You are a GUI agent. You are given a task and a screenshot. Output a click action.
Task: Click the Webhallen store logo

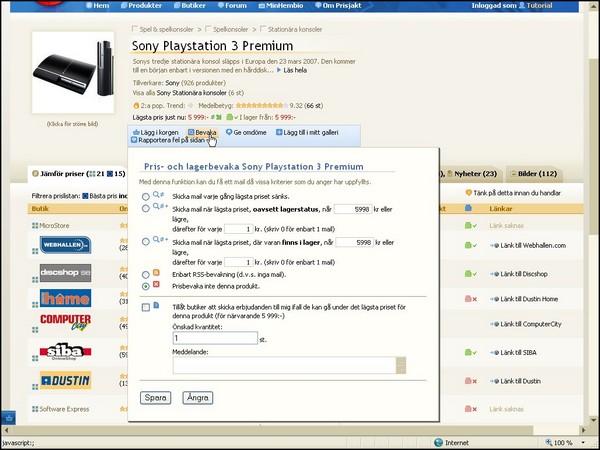tap(65, 245)
